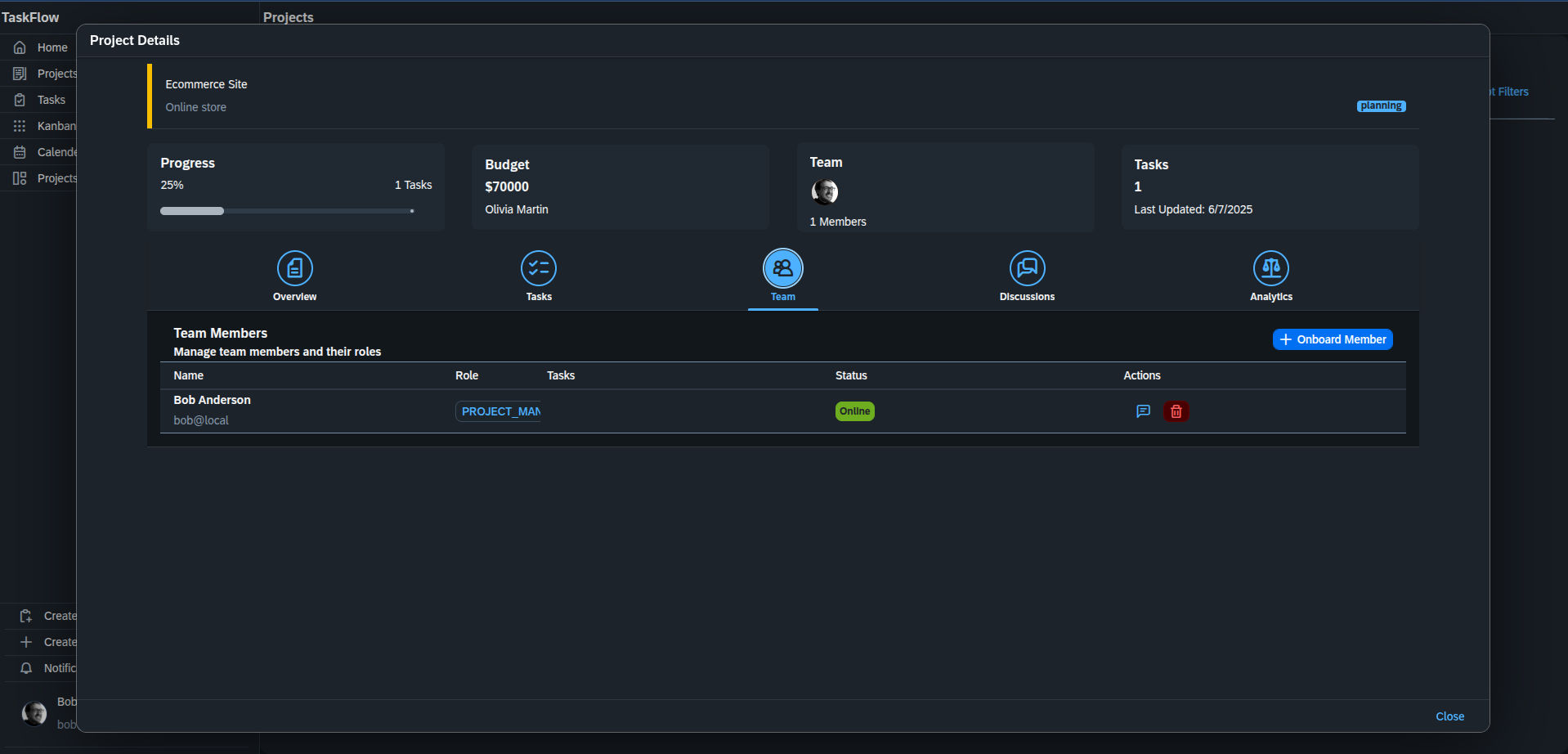Click the Olivia Martin name in Budget card
The height and width of the screenshot is (754, 1568).
click(x=517, y=209)
